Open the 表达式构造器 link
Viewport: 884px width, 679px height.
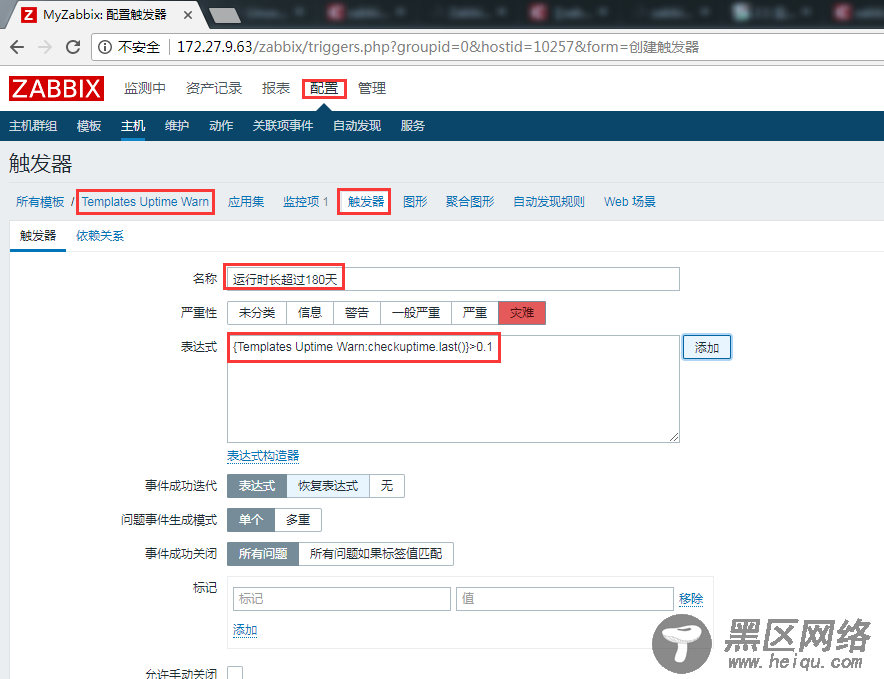tap(263, 456)
